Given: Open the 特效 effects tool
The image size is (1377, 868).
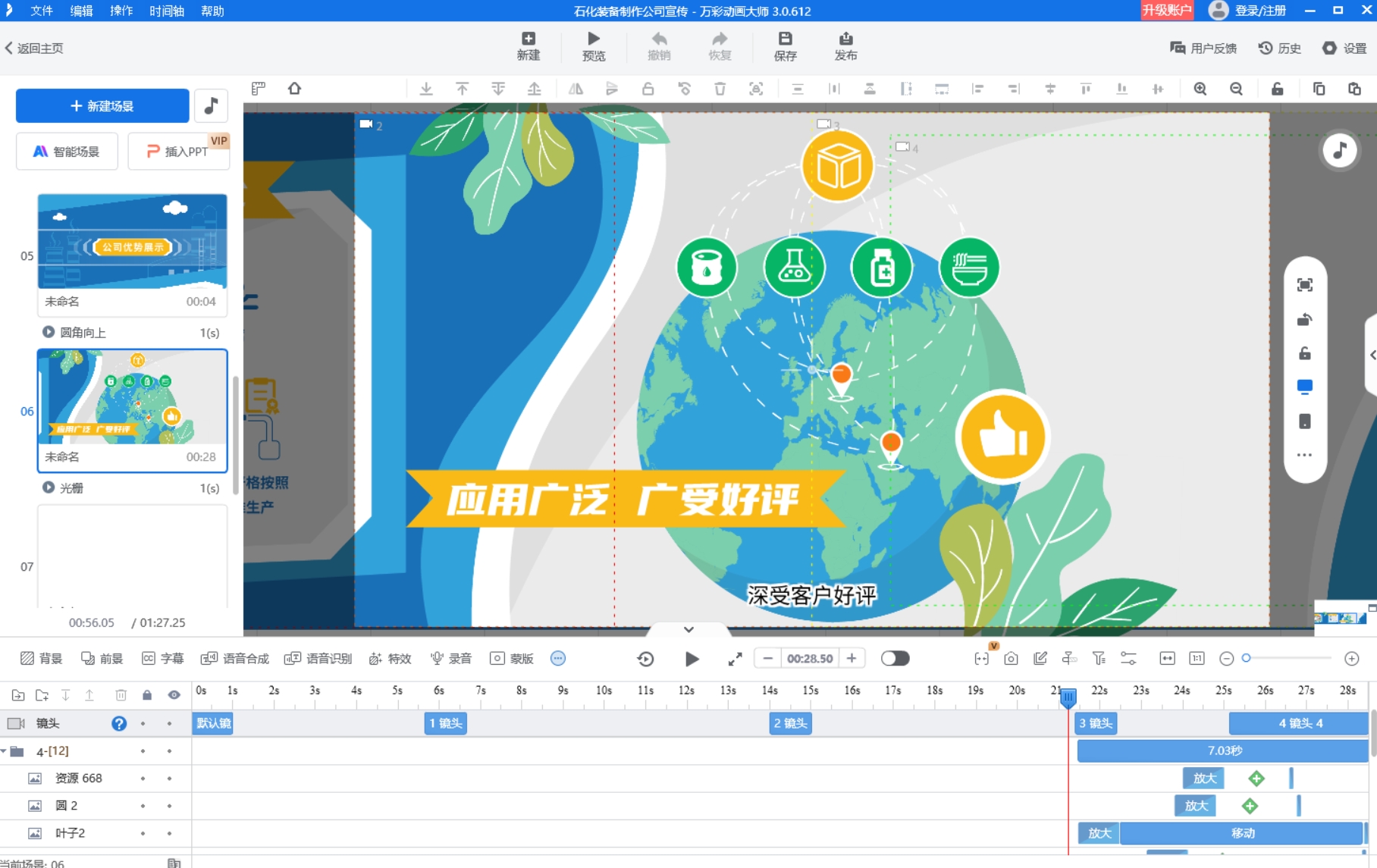Looking at the screenshot, I should pos(390,658).
